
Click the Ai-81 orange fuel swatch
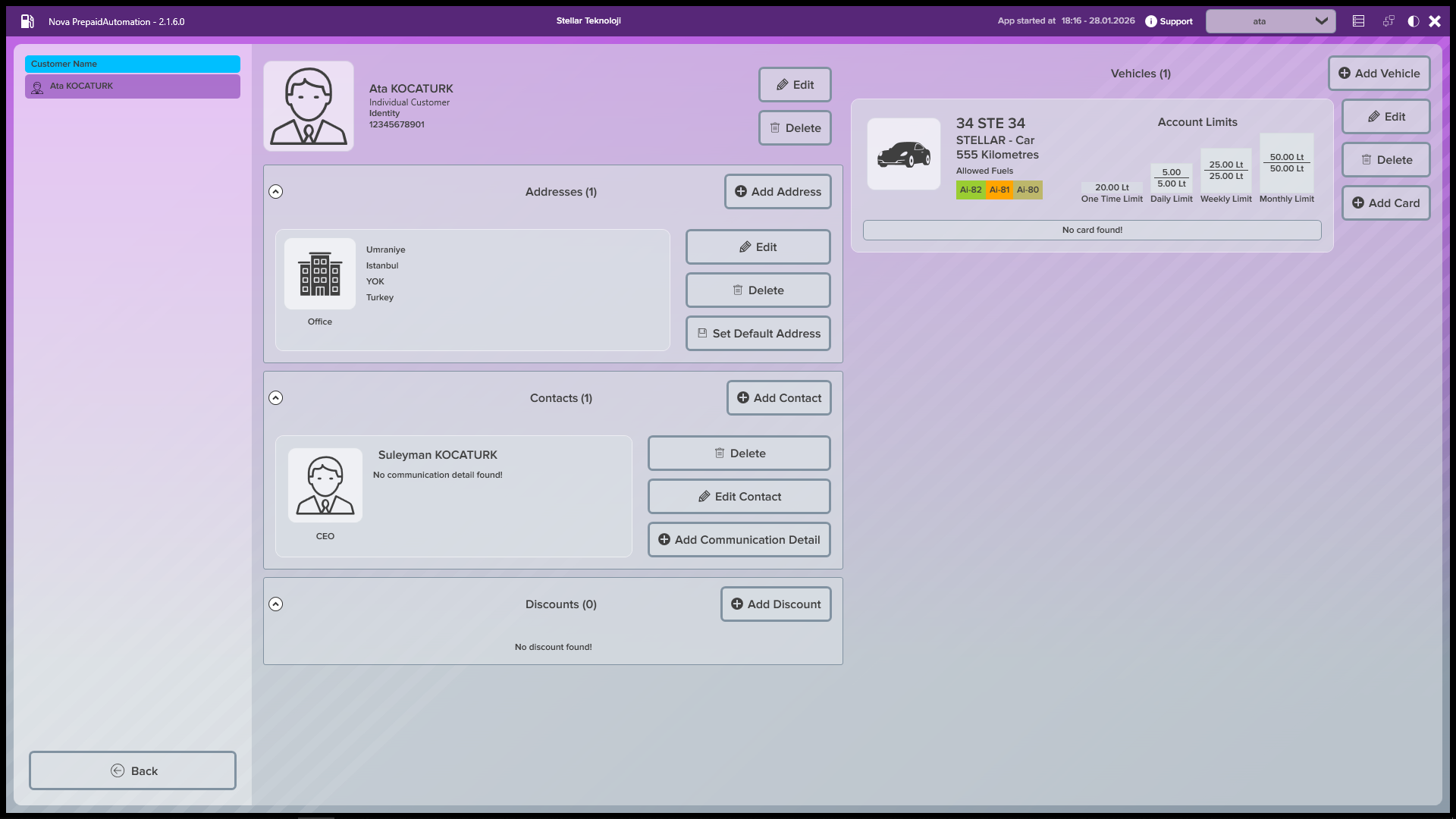point(999,190)
